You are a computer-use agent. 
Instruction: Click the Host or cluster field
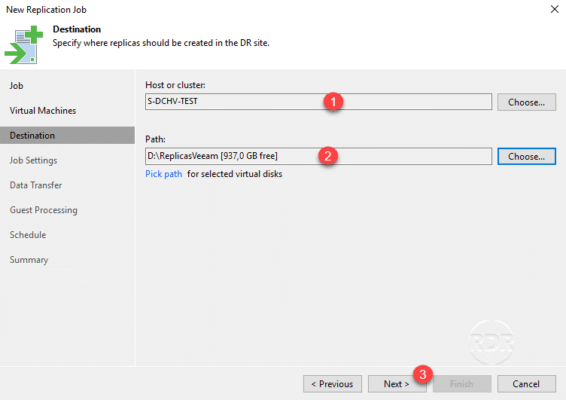point(318,101)
